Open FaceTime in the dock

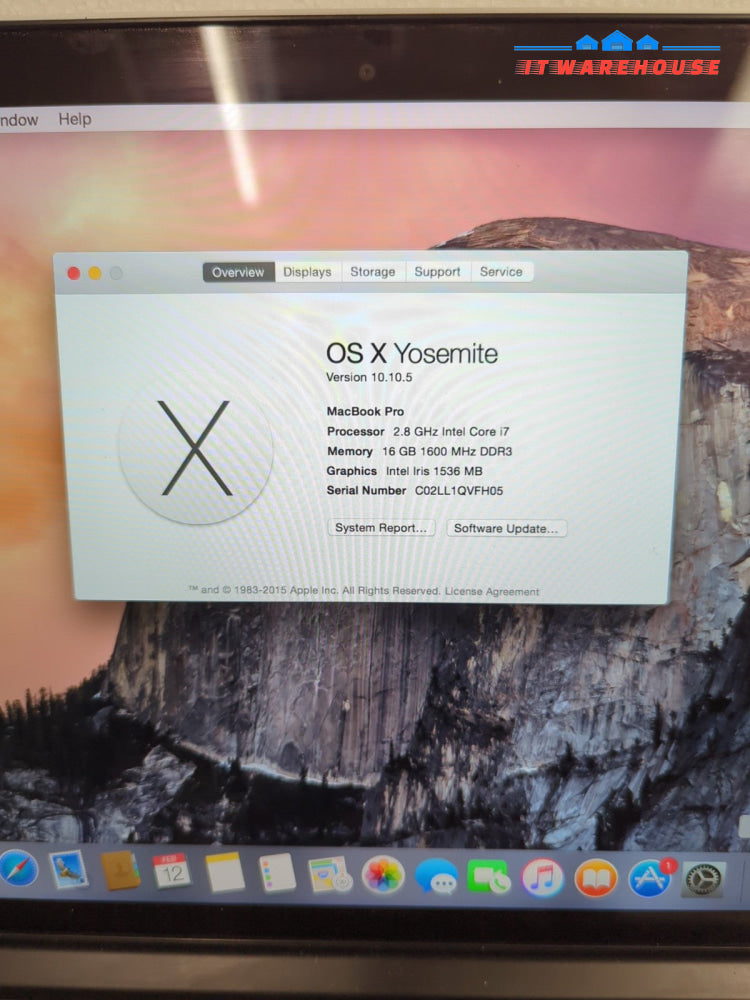(x=489, y=878)
